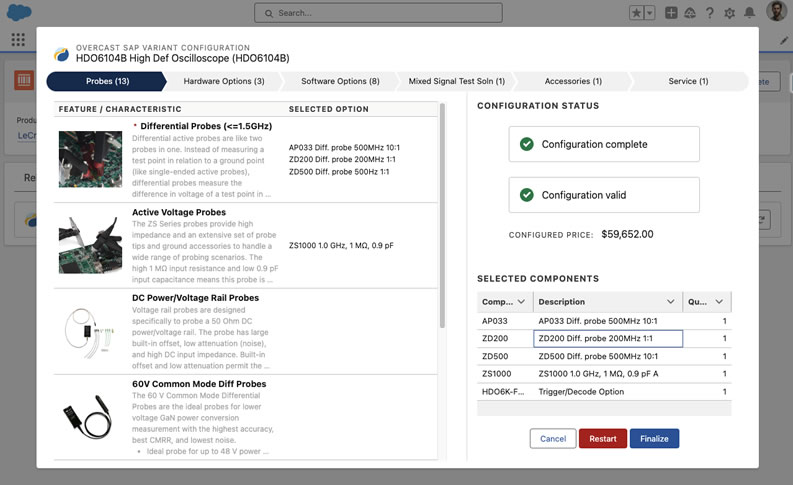
Task: Open the Comp... column header dropdown
Action: (521, 301)
